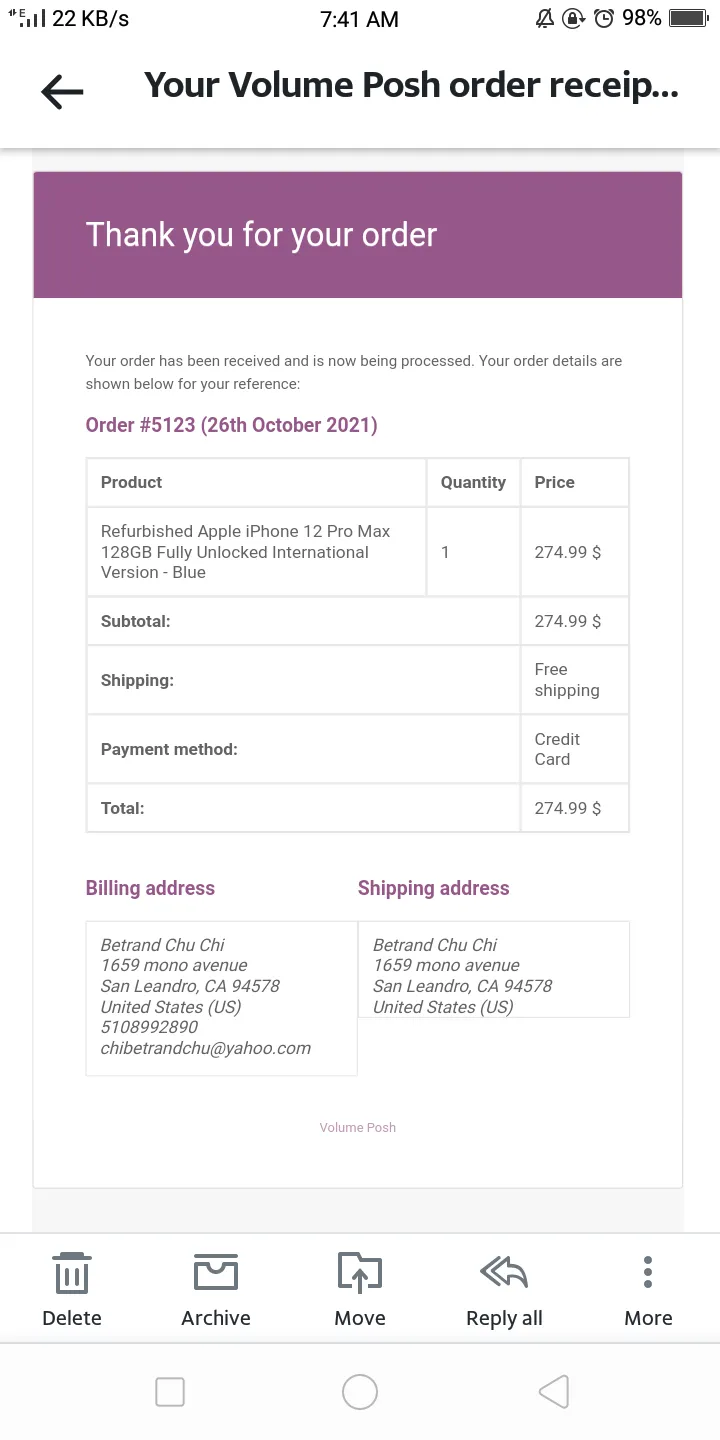Screen dimensions: 720x1440
Task: Delete this email with the trash icon
Action: click(x=72, y=1274)
